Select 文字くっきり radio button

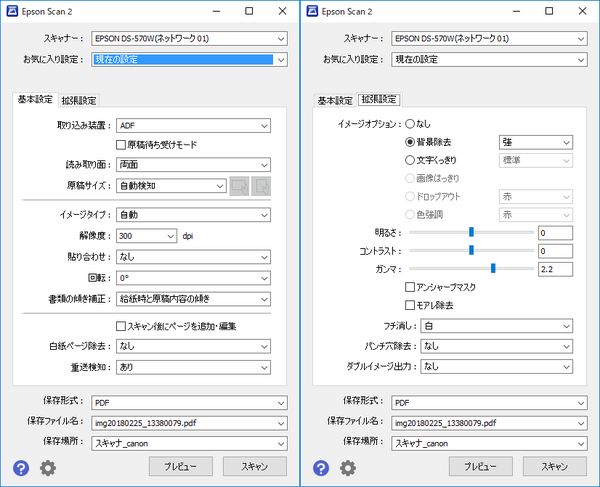[410, 160]
